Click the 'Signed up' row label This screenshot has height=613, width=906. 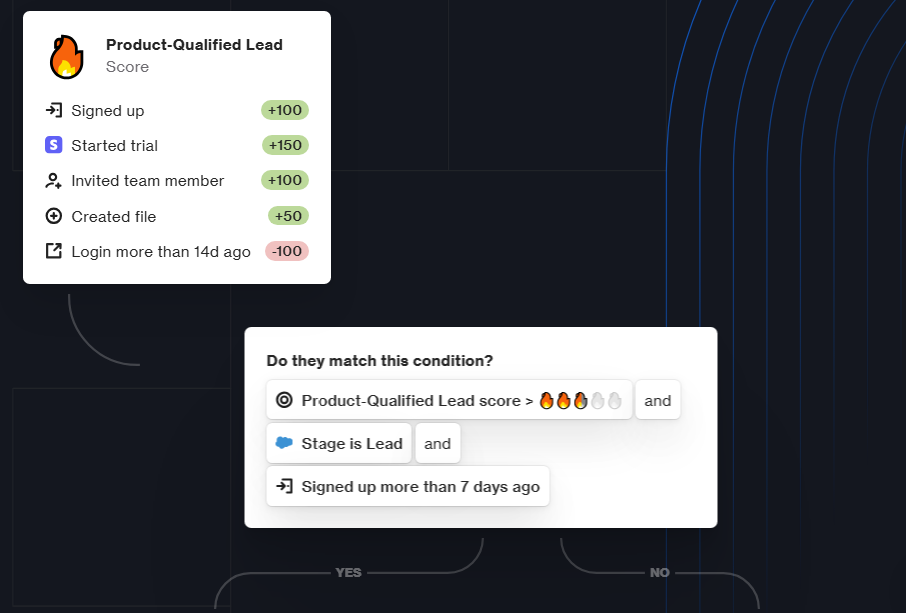[x=107, y=111]
